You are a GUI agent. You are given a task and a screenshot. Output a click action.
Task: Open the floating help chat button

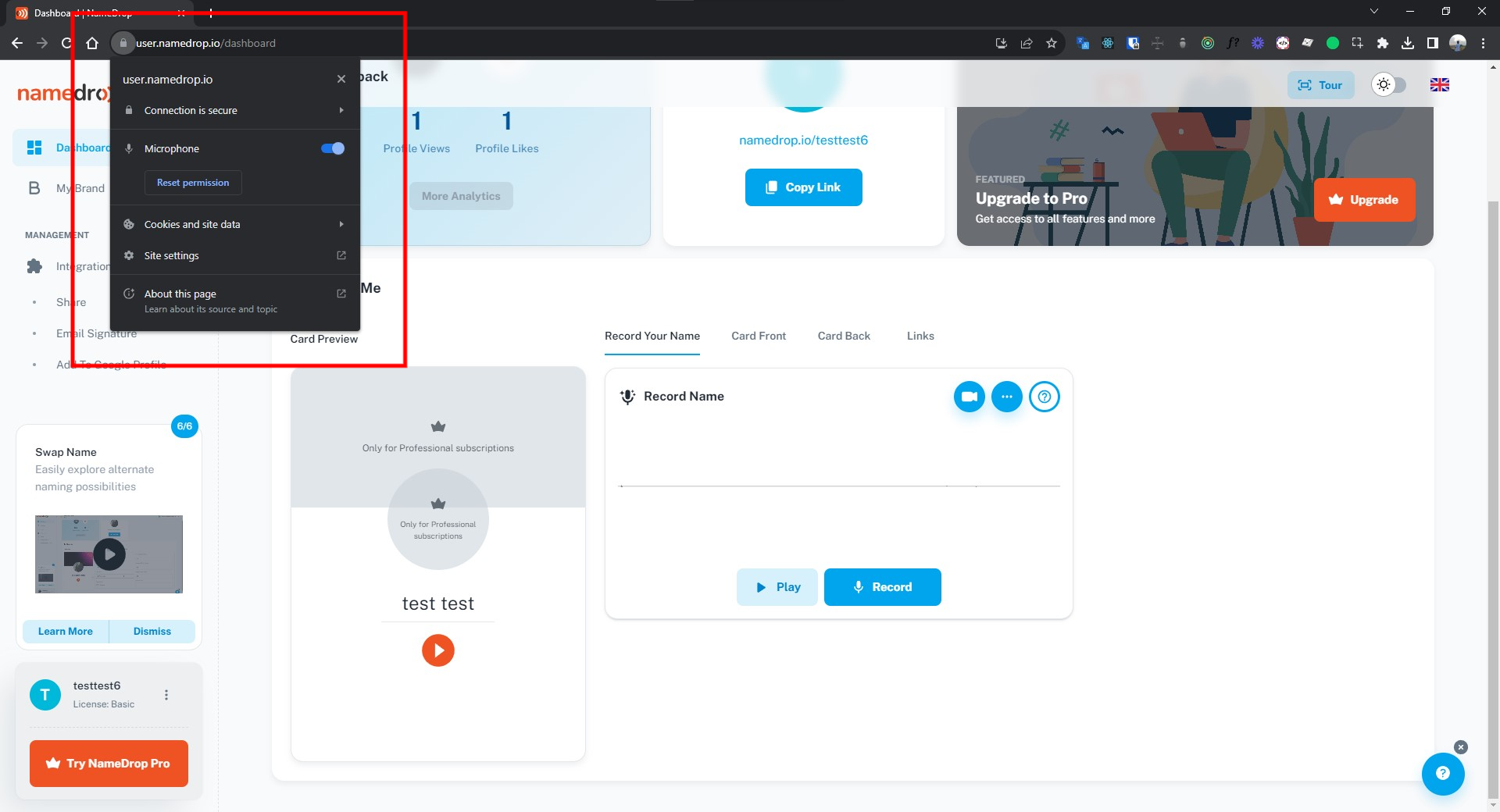pos(1443,773)
